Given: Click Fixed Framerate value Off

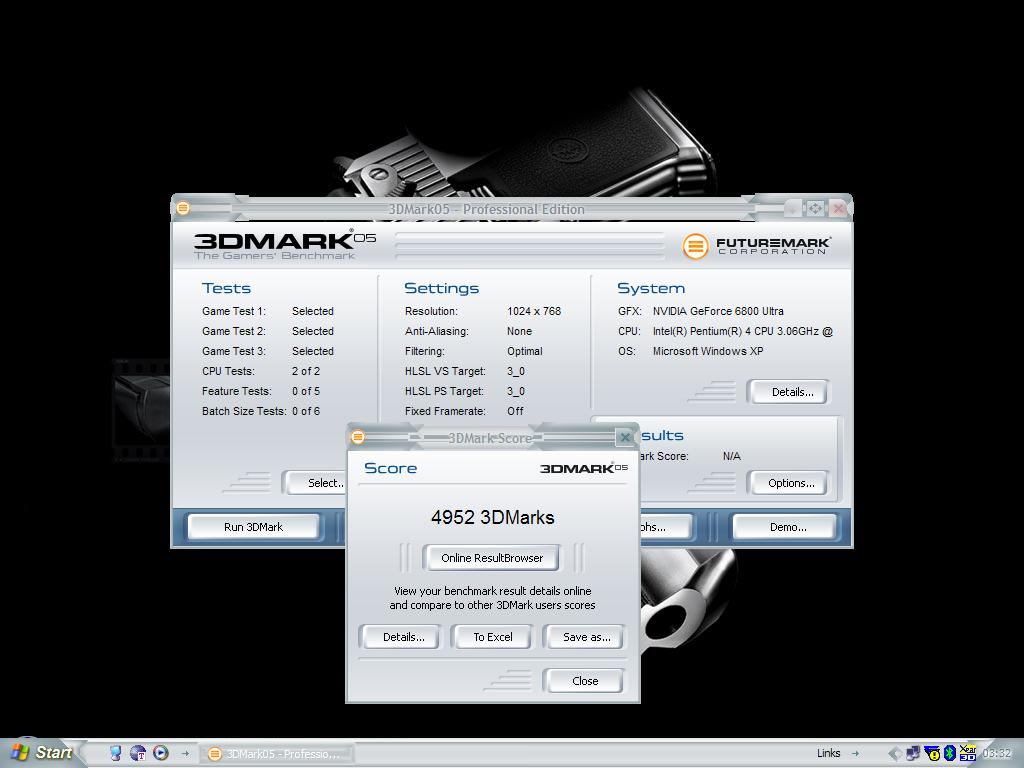Looking at the screenshot, I should pyautogui.click(x=515, y=411).
